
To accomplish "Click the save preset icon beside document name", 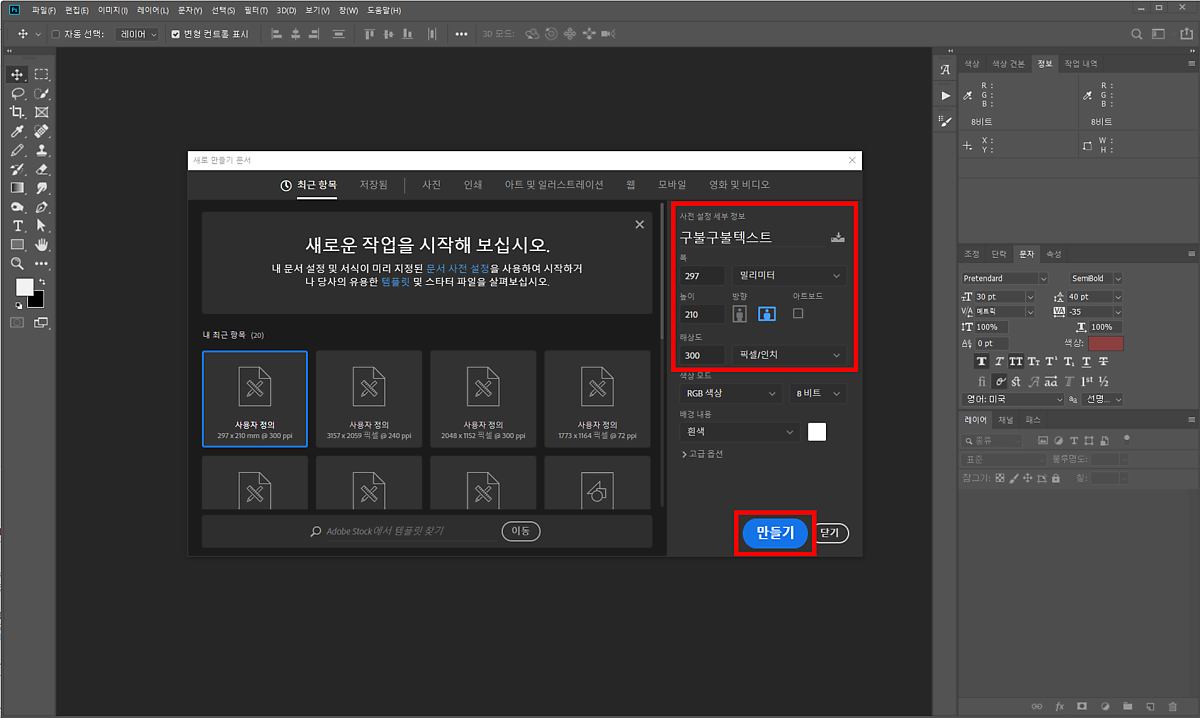I will coord(838,237).
